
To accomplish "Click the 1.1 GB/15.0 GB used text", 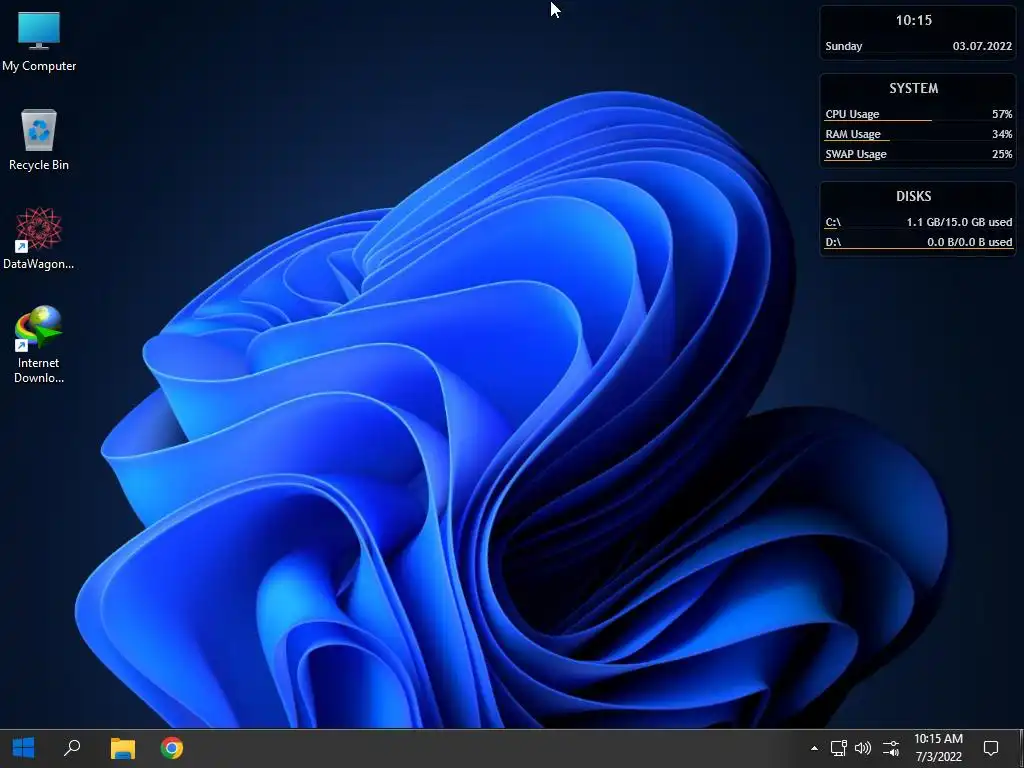I will click(959, 222).
